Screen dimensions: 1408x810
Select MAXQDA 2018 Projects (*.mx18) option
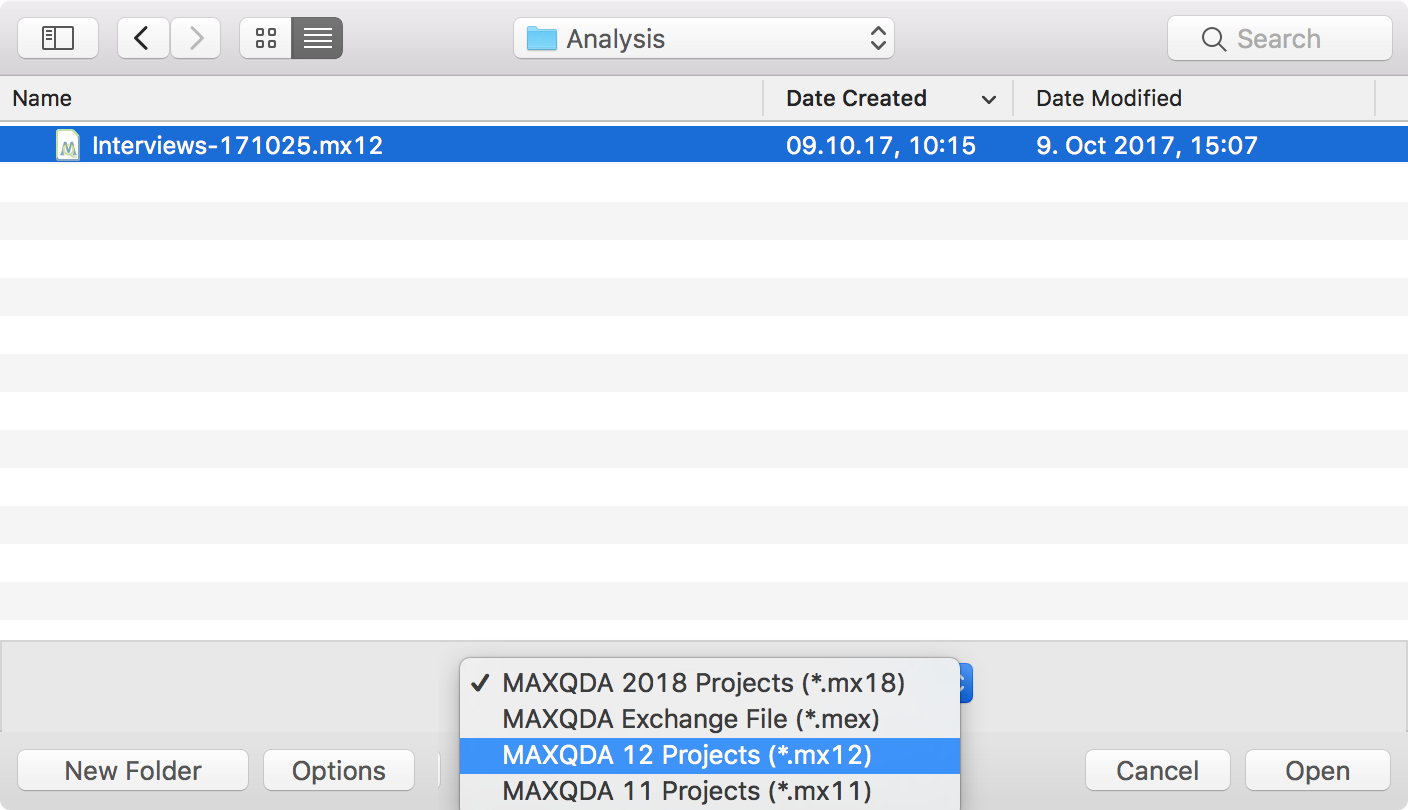coord(703,683)
